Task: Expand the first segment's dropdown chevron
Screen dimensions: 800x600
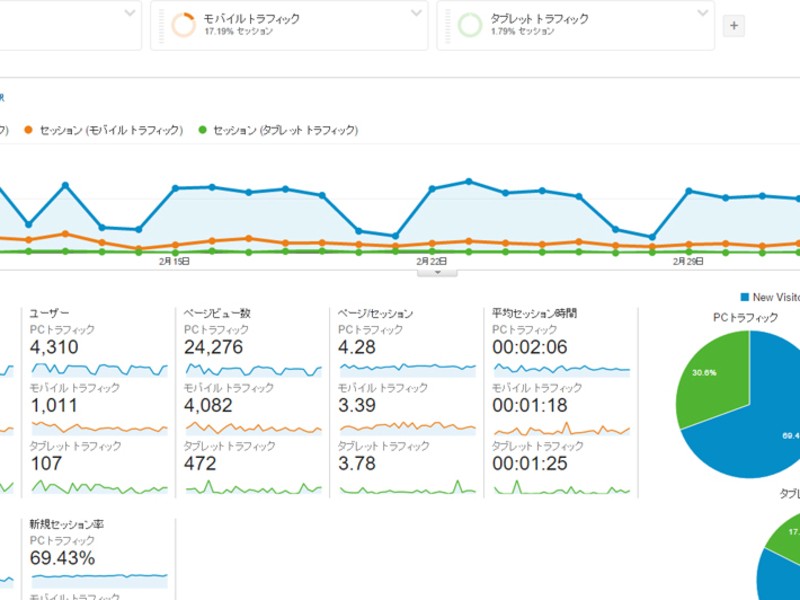Action: point(129,13)
